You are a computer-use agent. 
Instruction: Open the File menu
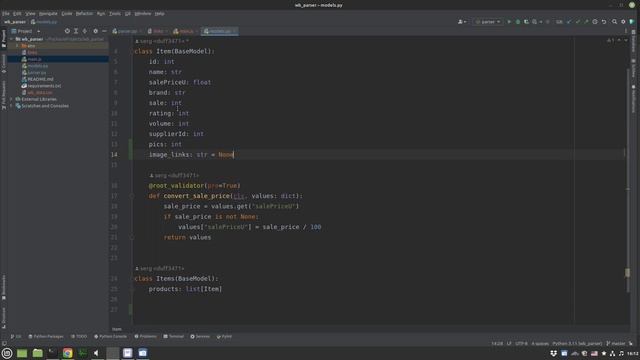[x=5, y=13]
